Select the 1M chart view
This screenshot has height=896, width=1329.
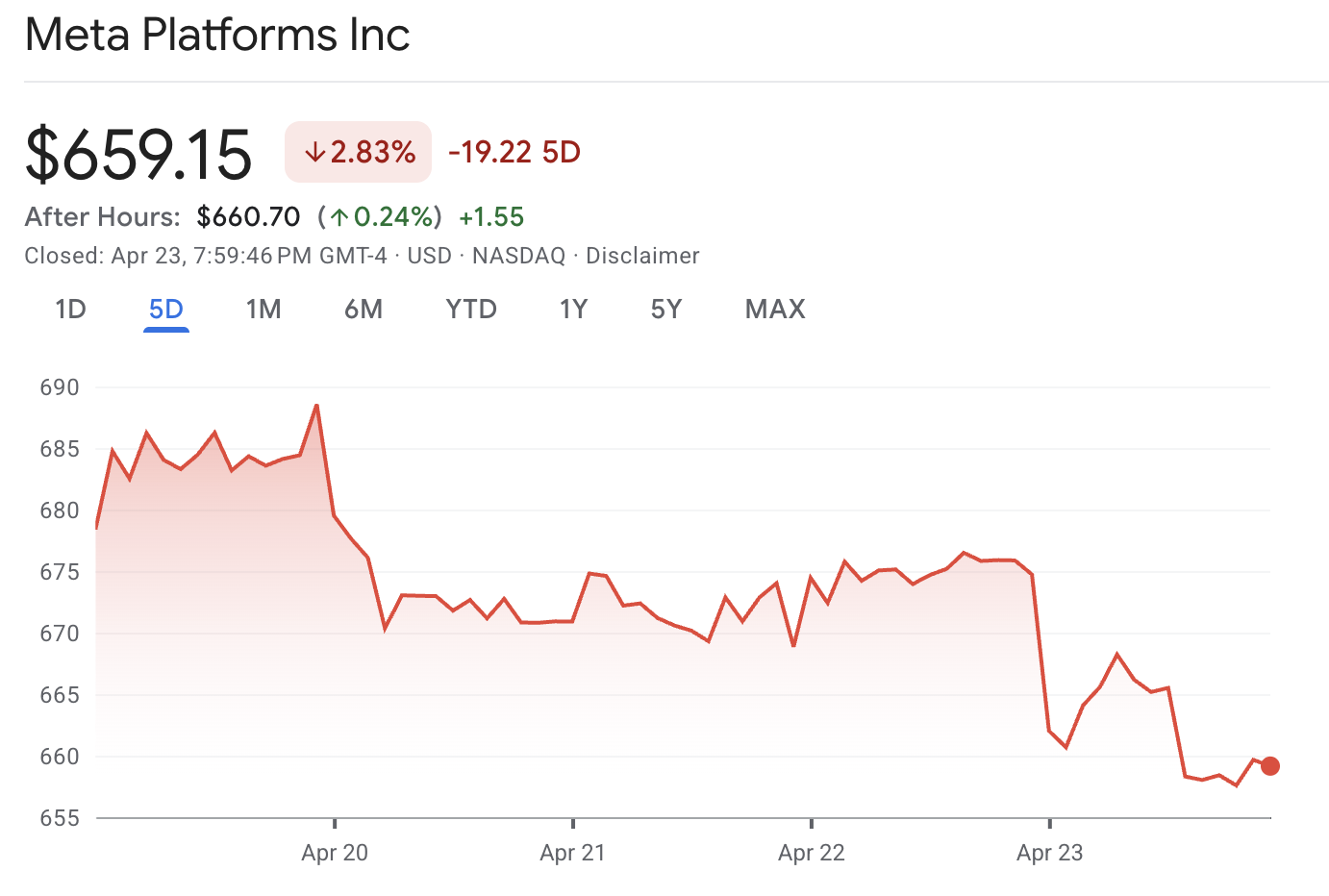tap(263, 309)
